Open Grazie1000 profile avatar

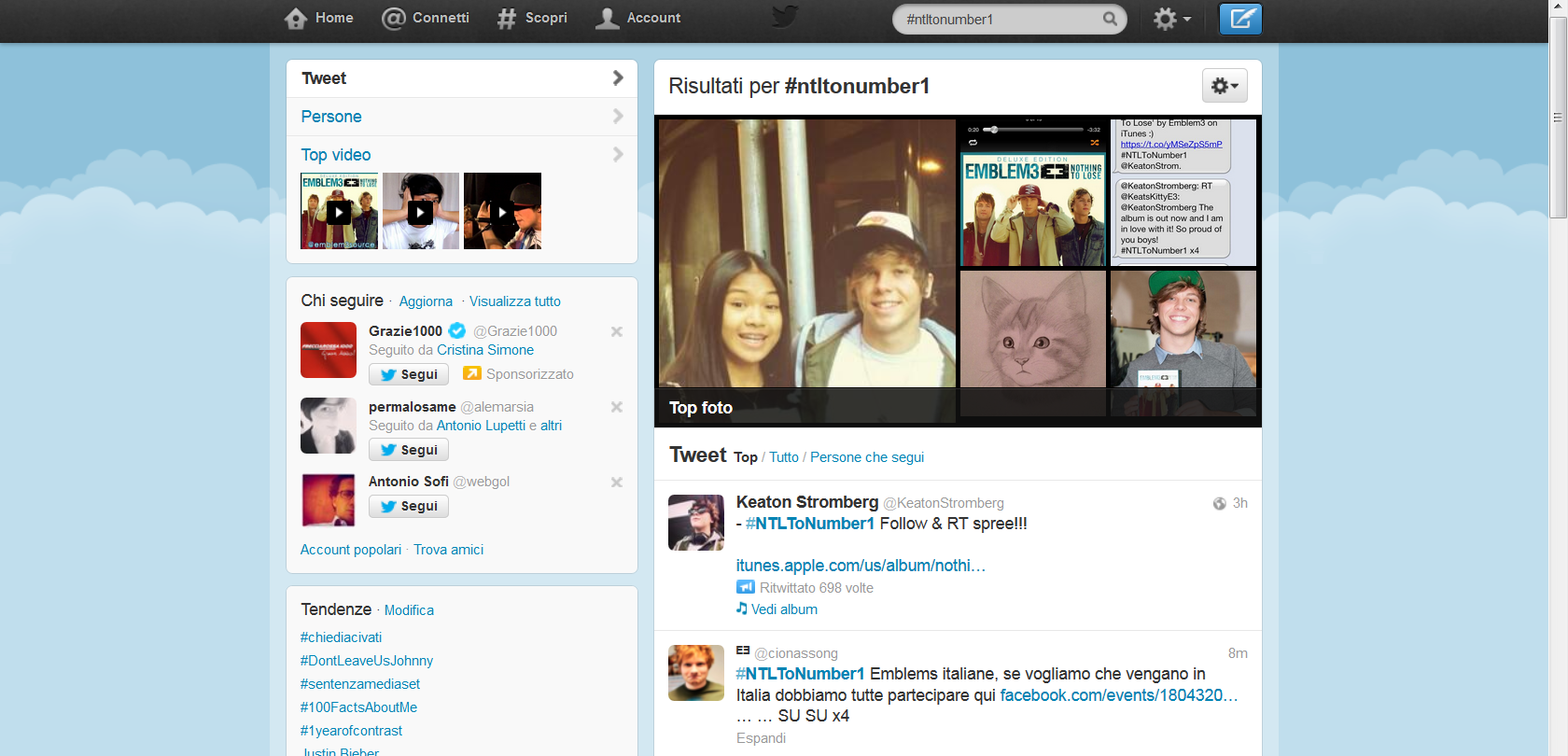329,350
